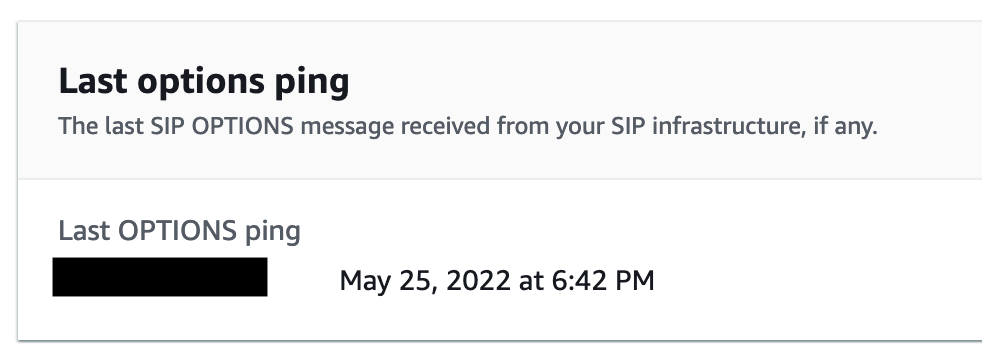Click the words "message received" in the description

396,127
